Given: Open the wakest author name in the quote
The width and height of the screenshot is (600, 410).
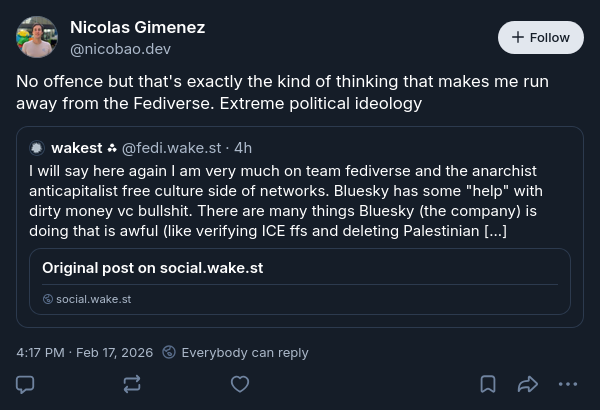Looking at the screenshot, I should 77,148.
